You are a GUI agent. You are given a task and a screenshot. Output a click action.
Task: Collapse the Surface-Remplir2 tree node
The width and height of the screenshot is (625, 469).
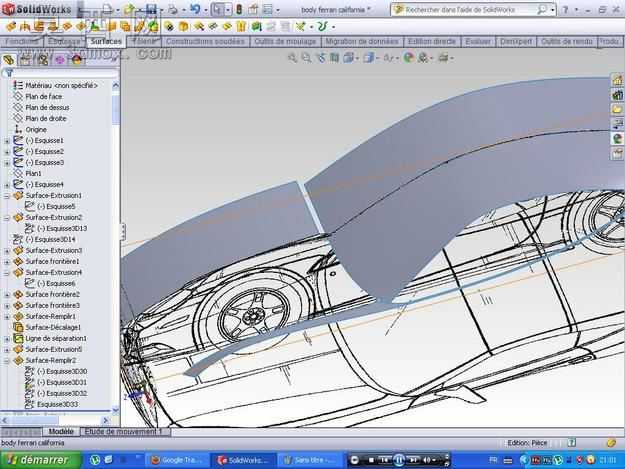pos(7,361)
